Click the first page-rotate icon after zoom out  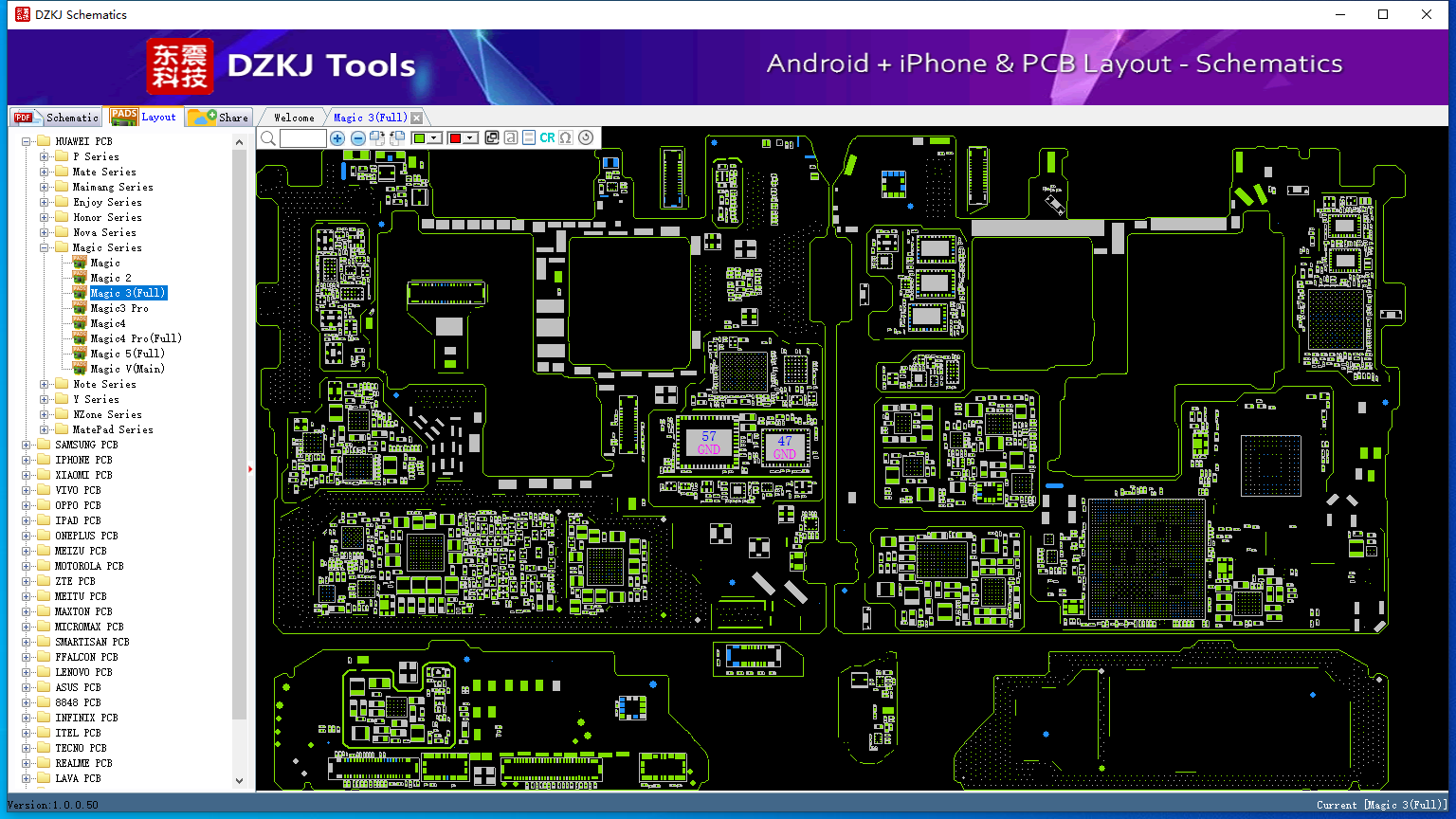click(377, 138)
